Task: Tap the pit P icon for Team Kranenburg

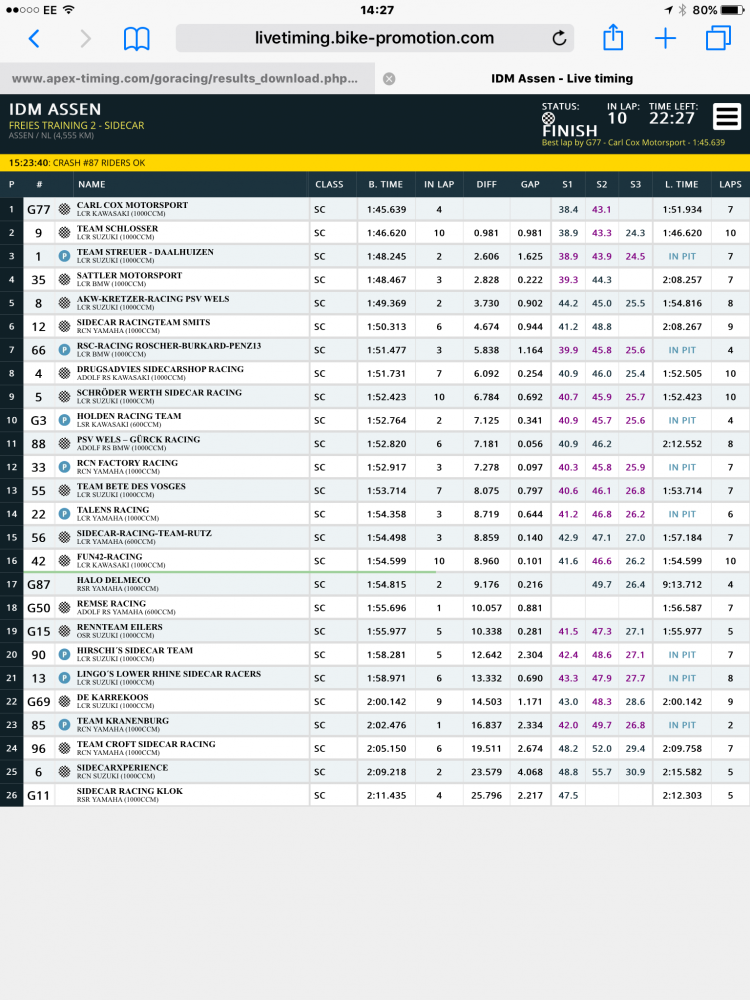Action: 64,725
